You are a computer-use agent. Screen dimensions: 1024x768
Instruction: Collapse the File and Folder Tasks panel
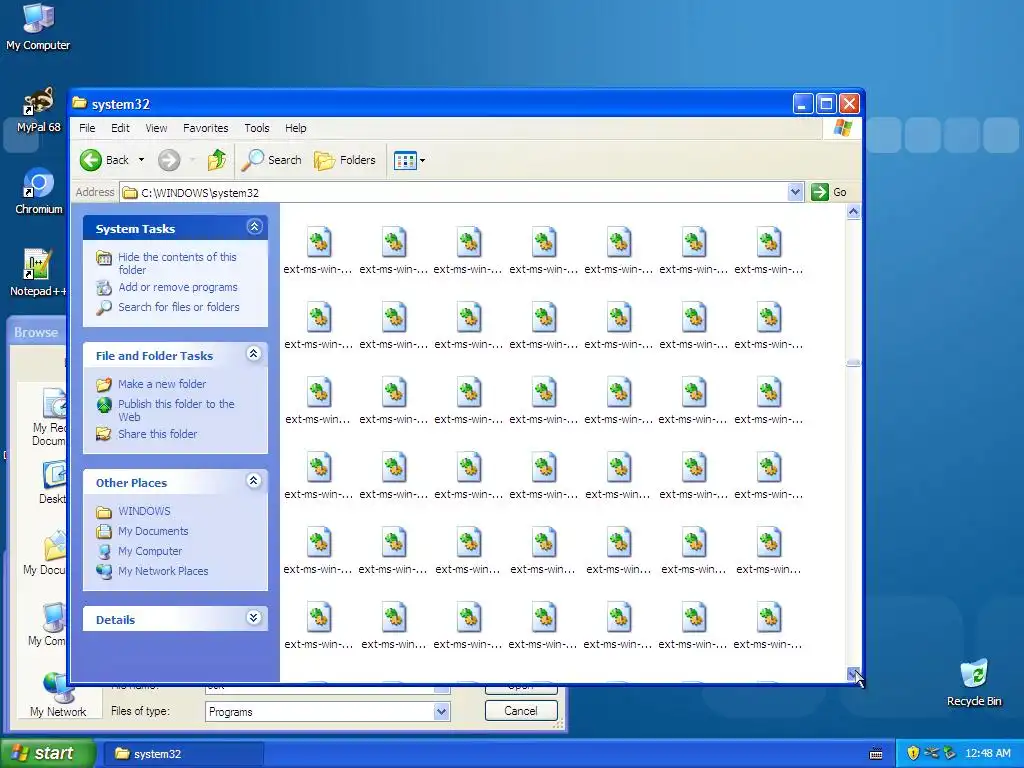[254, 354]
